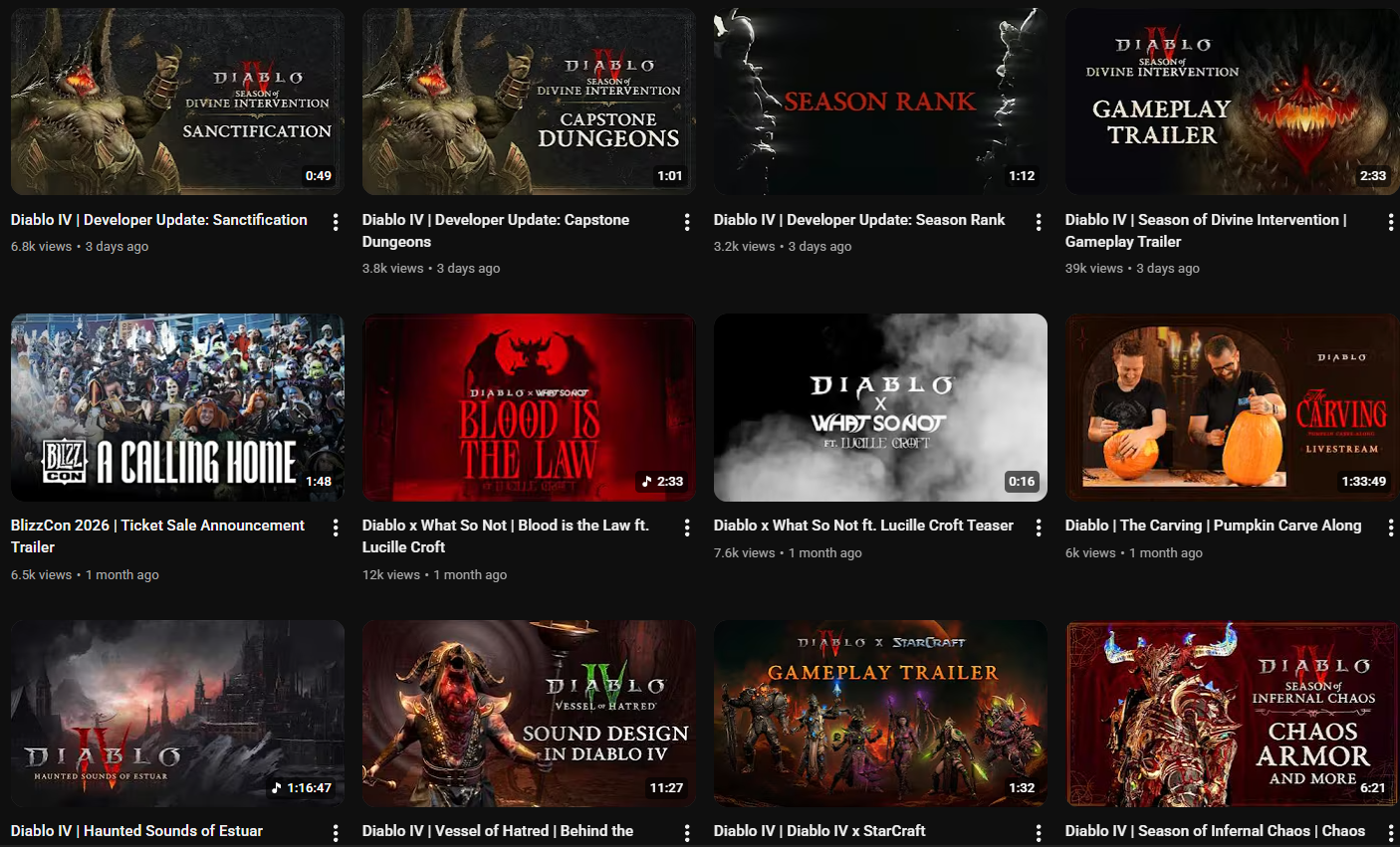Go to 'BlizzCon 2026 | Ticket Sale Announcement Trailer' title
This screenshot has width=1400, height=847.
[157, 536]
